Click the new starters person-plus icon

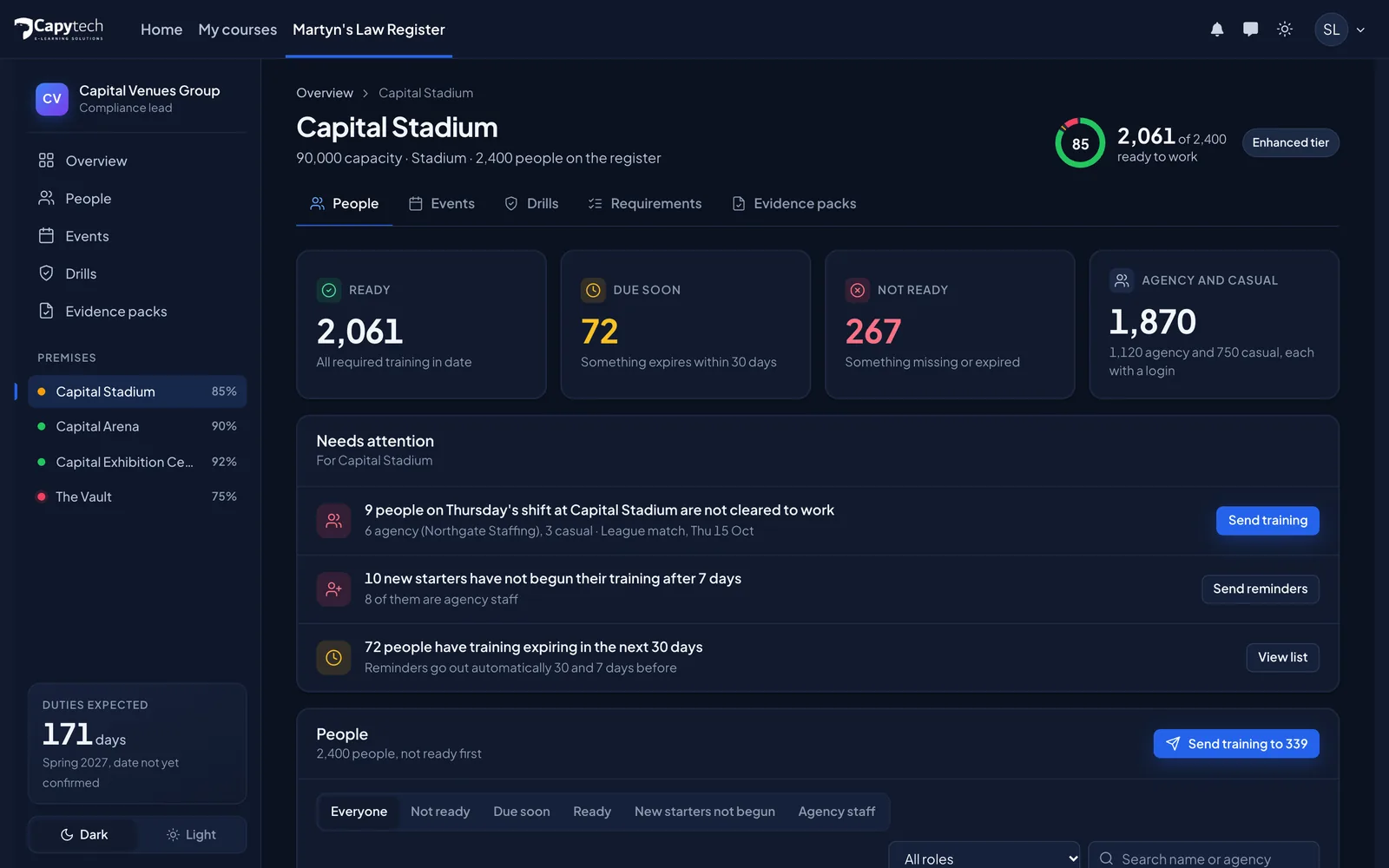[333, 589]
